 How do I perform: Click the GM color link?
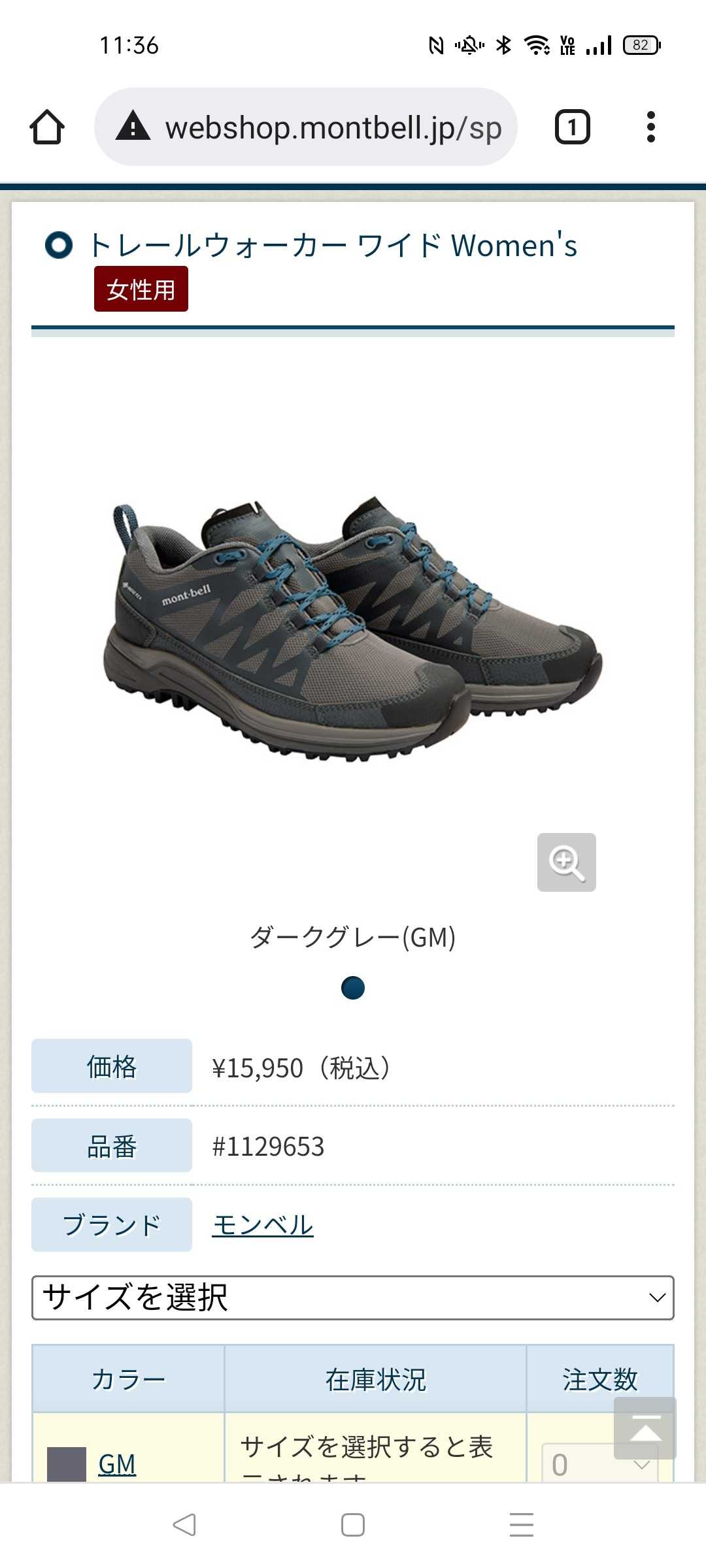117,1464
